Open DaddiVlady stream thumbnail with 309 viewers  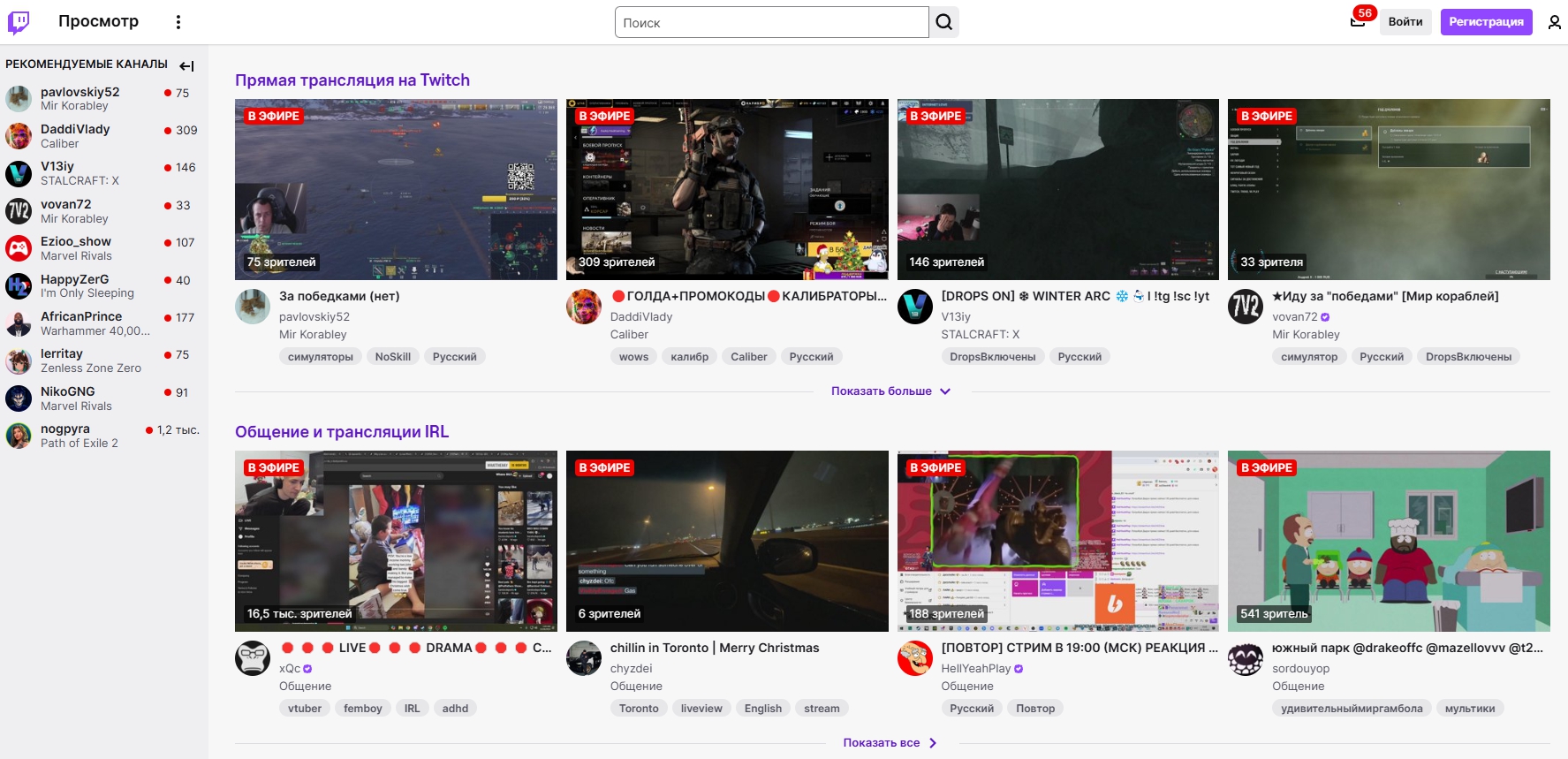pos(727,189)
